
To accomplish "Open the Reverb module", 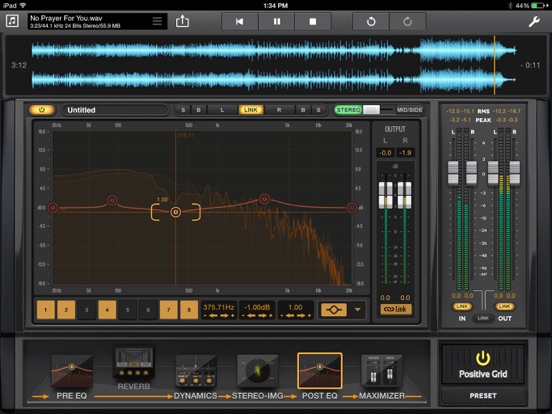I will click(133, 363).
